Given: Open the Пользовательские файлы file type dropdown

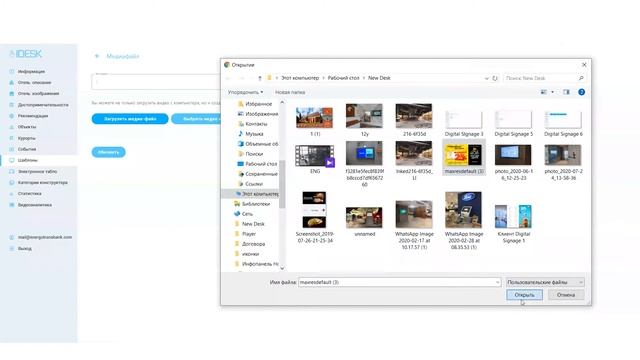Looking at the screenshot, I should [545, 282].
